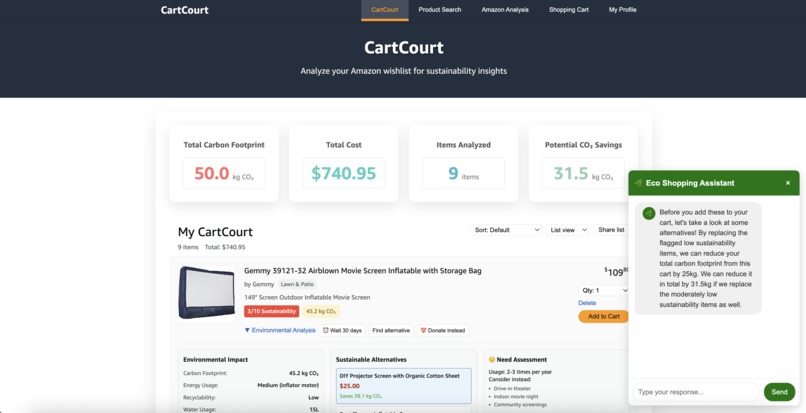Click the 'Indoor movie night' suggestion

516,397
